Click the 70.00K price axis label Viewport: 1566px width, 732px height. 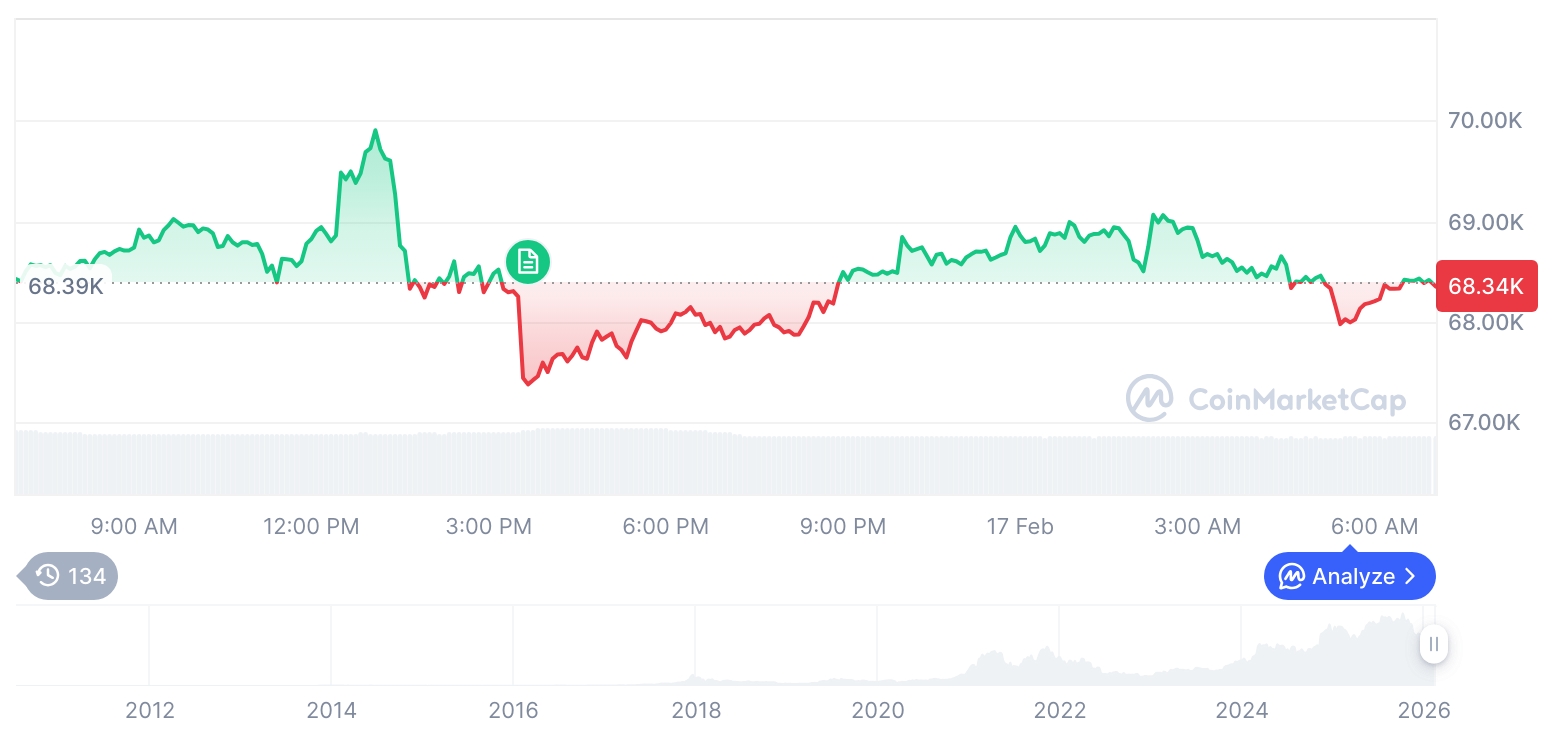point(1485,121)
